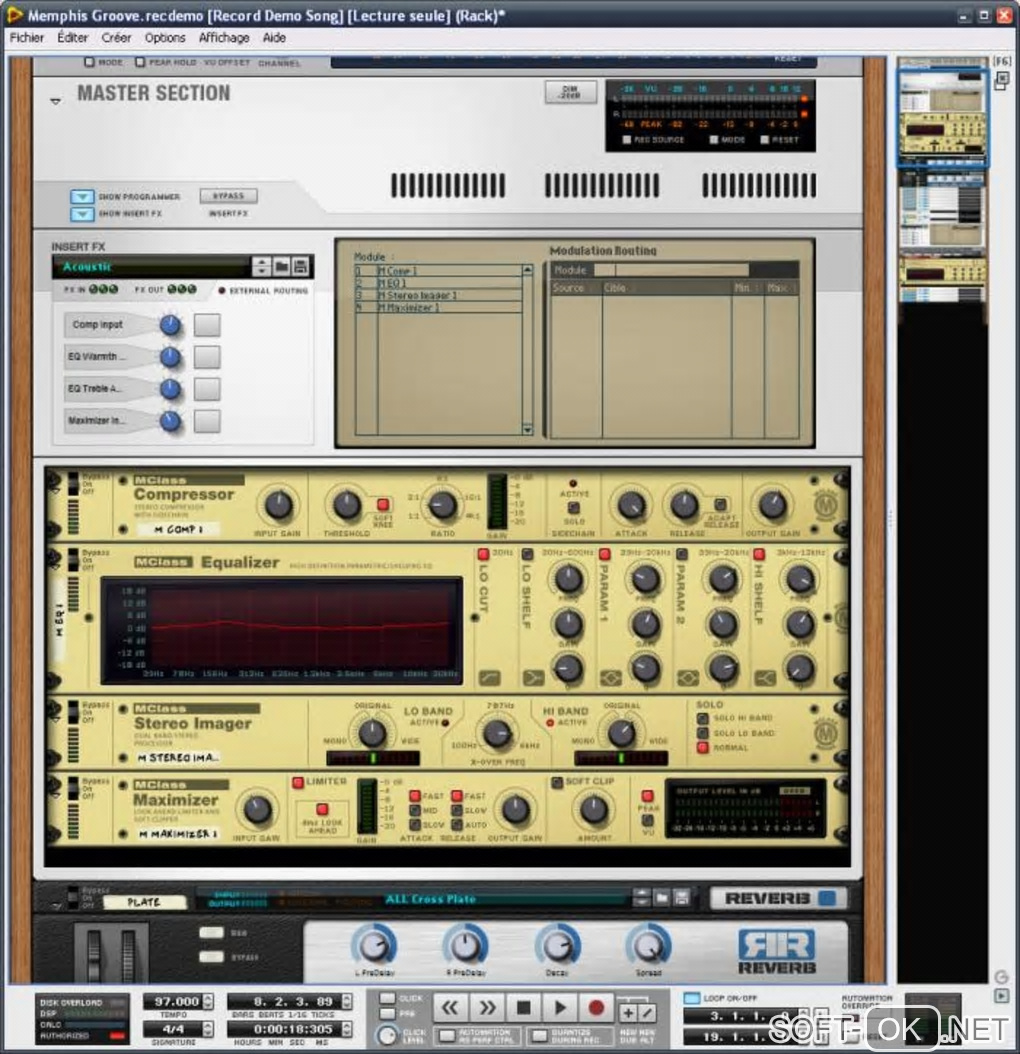The width and height of the screenshot is (1020, 1054).
Task: Toggle Loop On/Off in transport
Action: pyautogui.click(x=691, y=998)
